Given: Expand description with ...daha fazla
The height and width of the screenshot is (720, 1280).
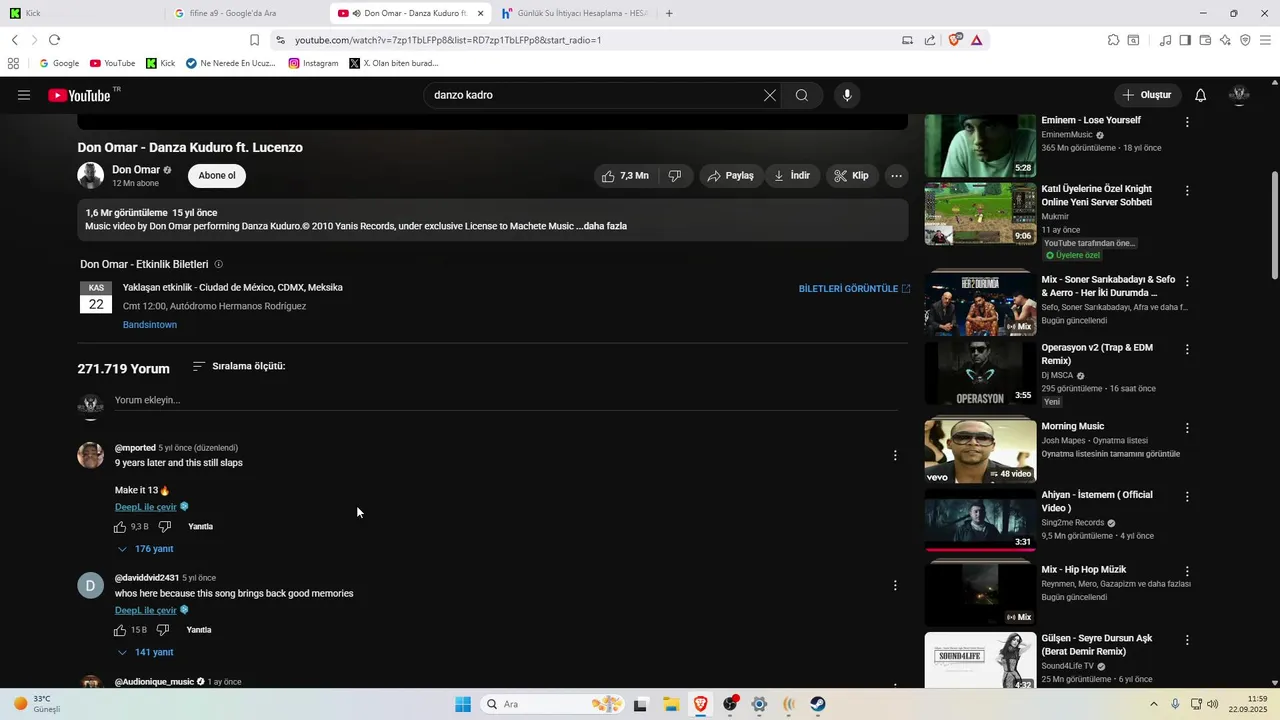Looking at the screenshot, I should [602, 226].
